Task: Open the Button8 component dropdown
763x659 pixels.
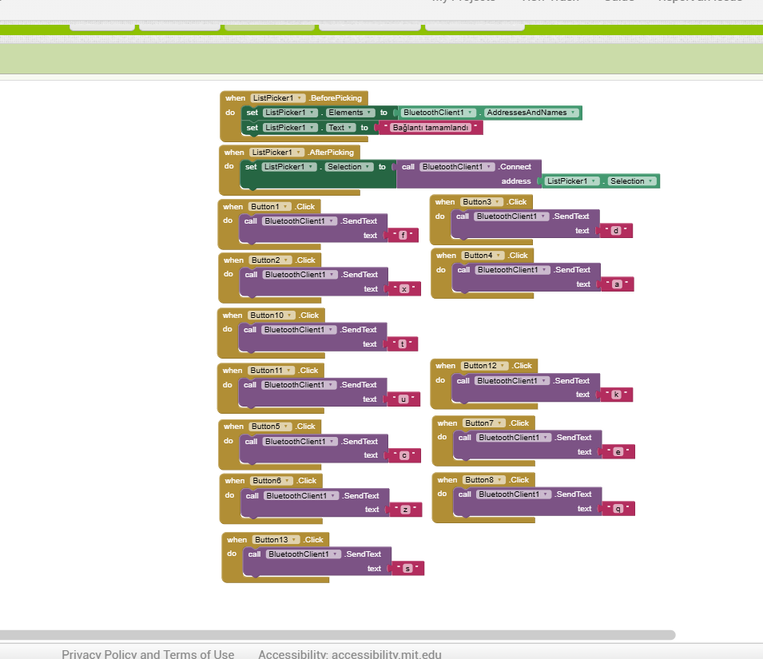Action: [x=484, y=480]
